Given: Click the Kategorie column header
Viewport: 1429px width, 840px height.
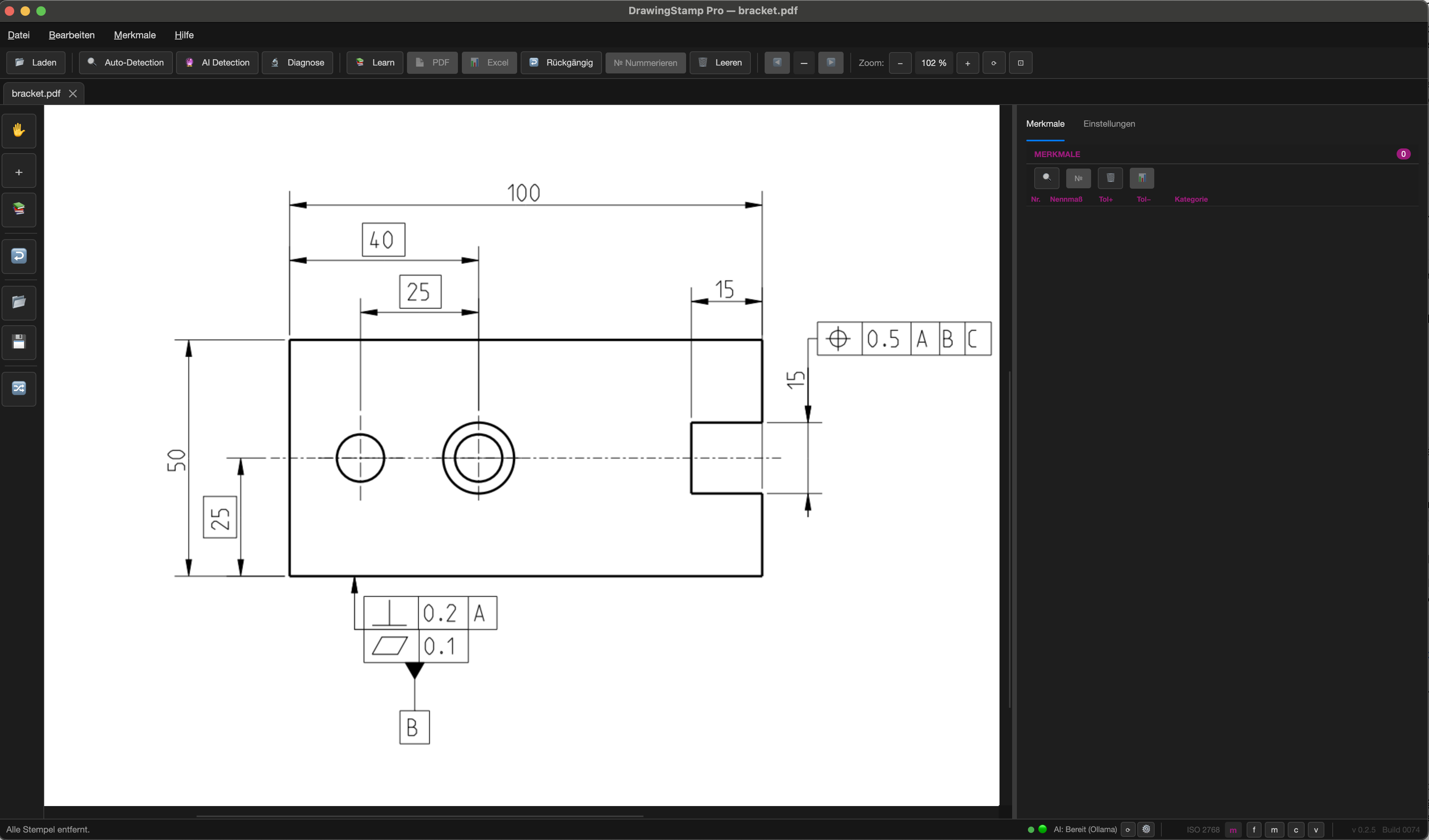Looking at the screenshot, I should [x=1191, y=199].
